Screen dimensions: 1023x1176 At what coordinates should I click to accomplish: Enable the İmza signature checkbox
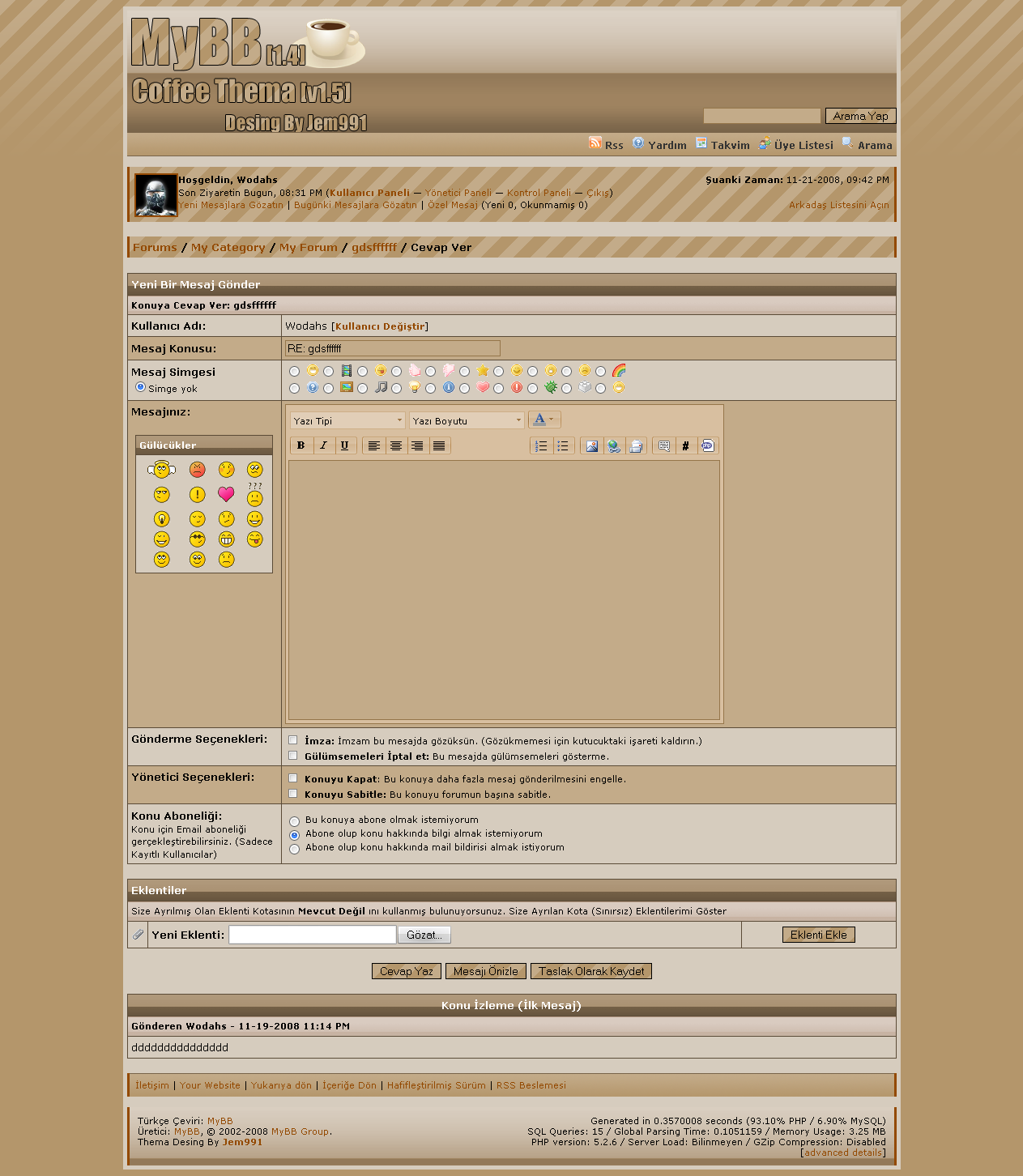coord(293,740)
